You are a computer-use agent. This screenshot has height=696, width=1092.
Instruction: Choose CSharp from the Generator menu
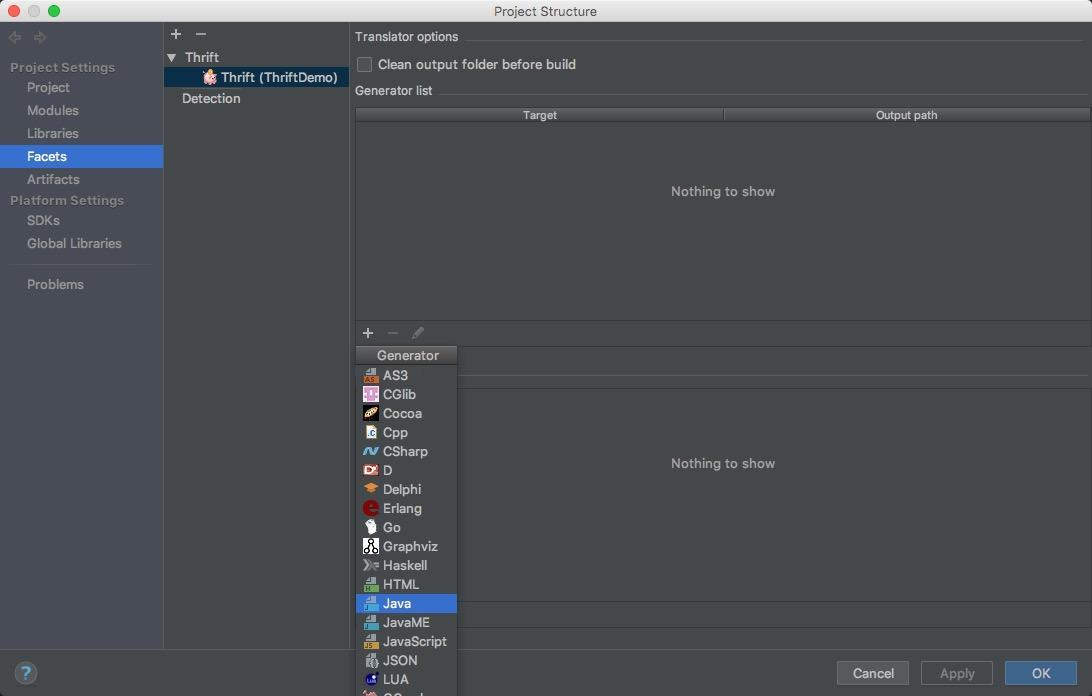tap(406, 451)
